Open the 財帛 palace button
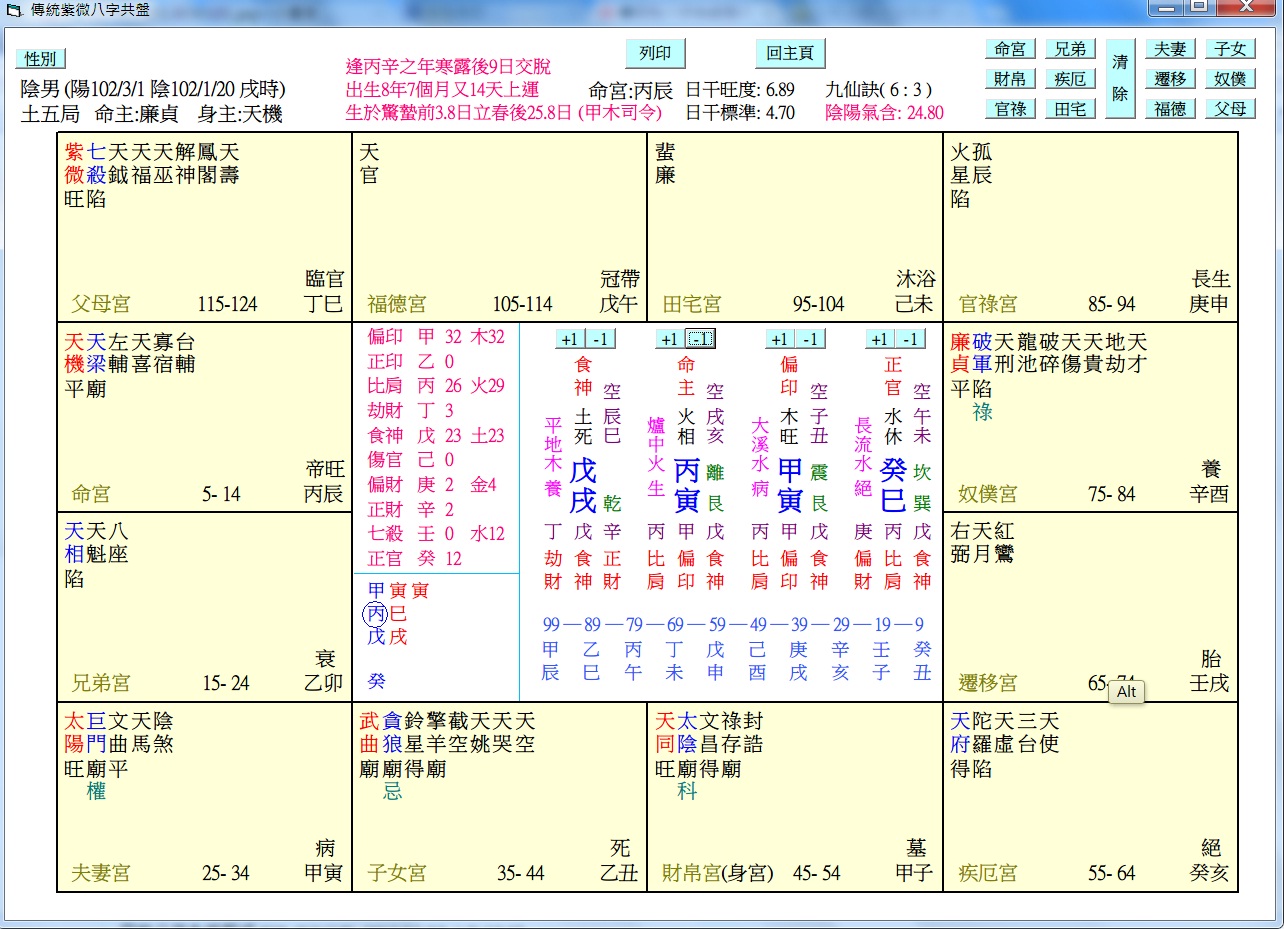This screenshot has height=929, width=1284. click(1010, 79)
